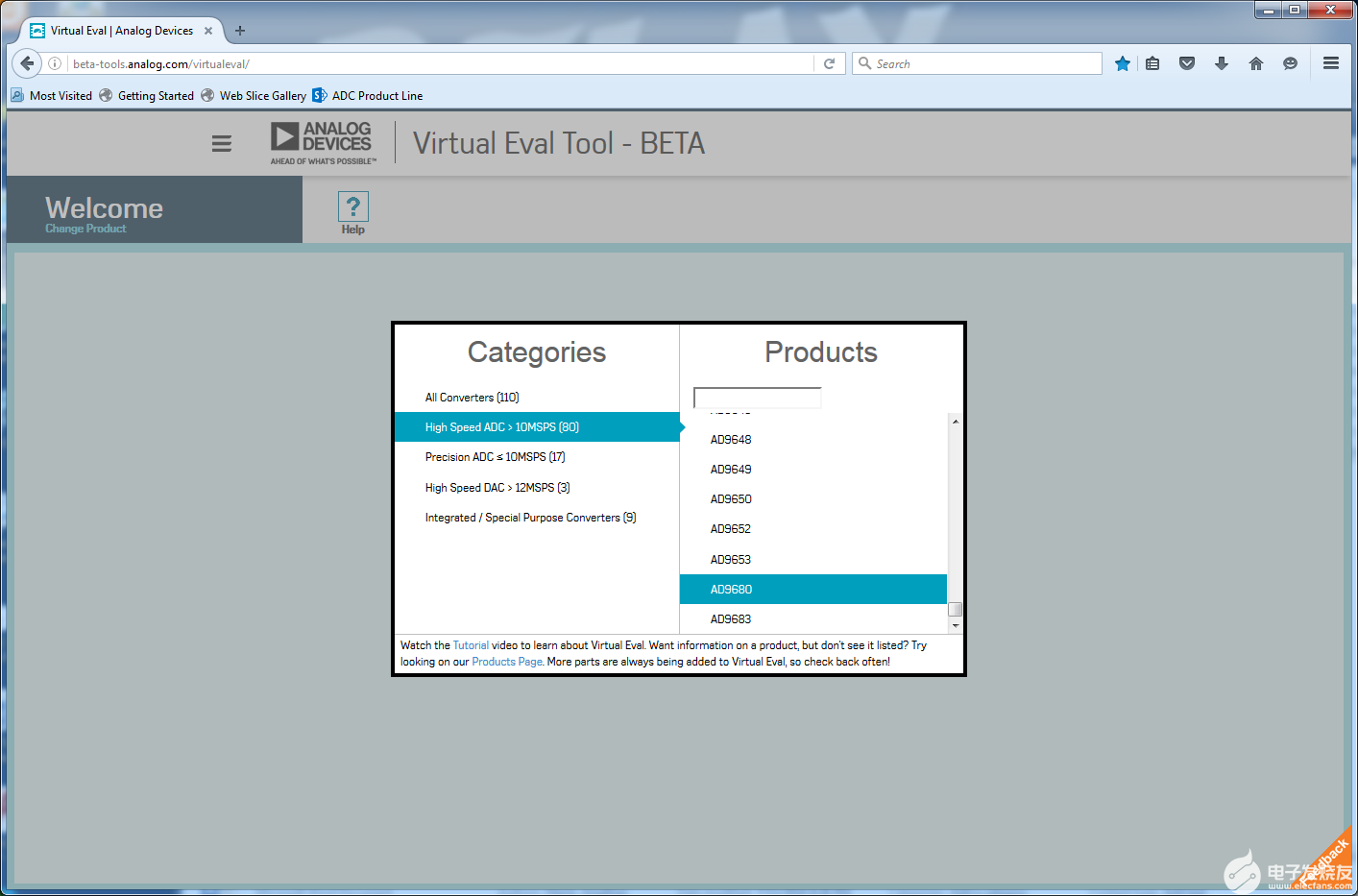
Task: Open a new browser tab
Action: 240,31
